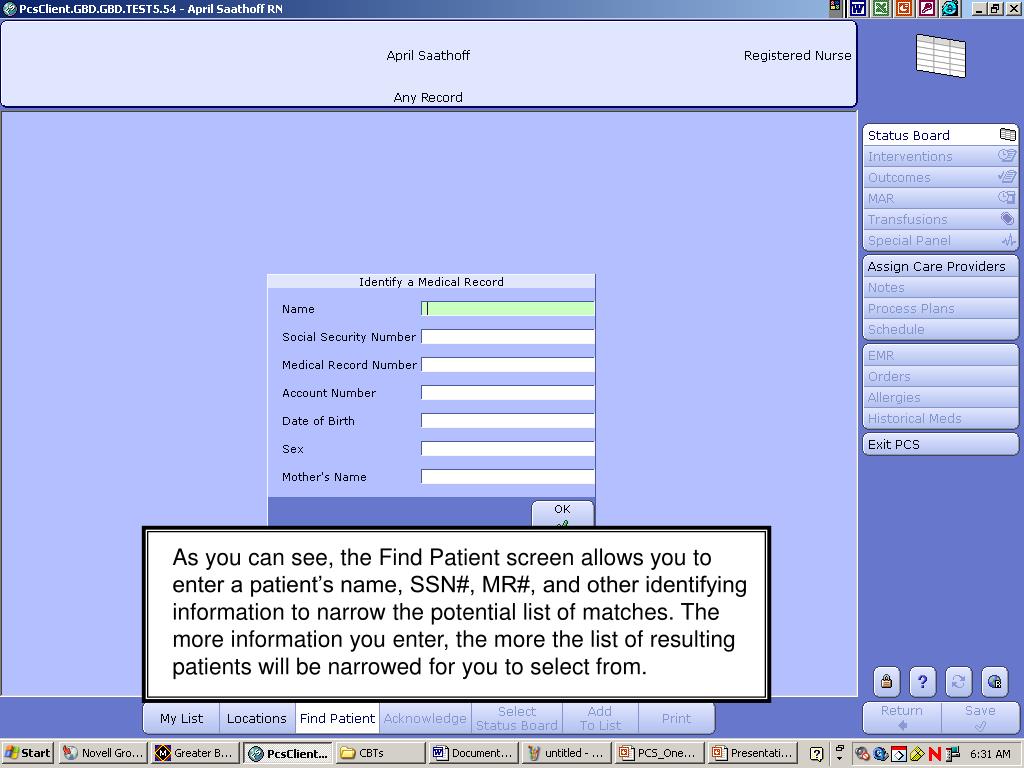The image size is (1024, 768).
Task: Launch Access key icon in shortcut bar
Action: pos(927,8)
